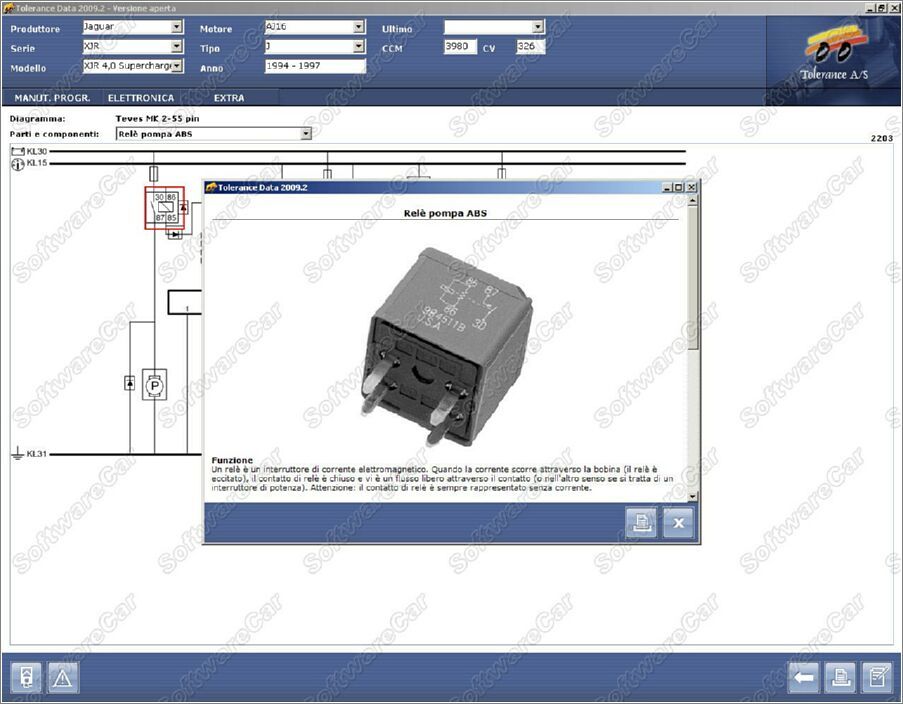Click the KL31 ground symbol
This screenshot has width=903, height=704.
tap(17, 454)
